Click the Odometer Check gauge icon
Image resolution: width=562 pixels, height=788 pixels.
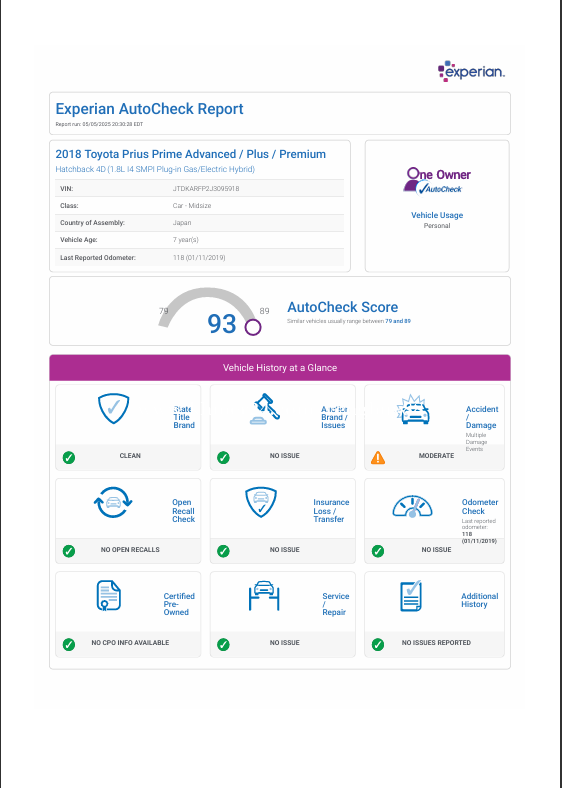coord(412,507)
